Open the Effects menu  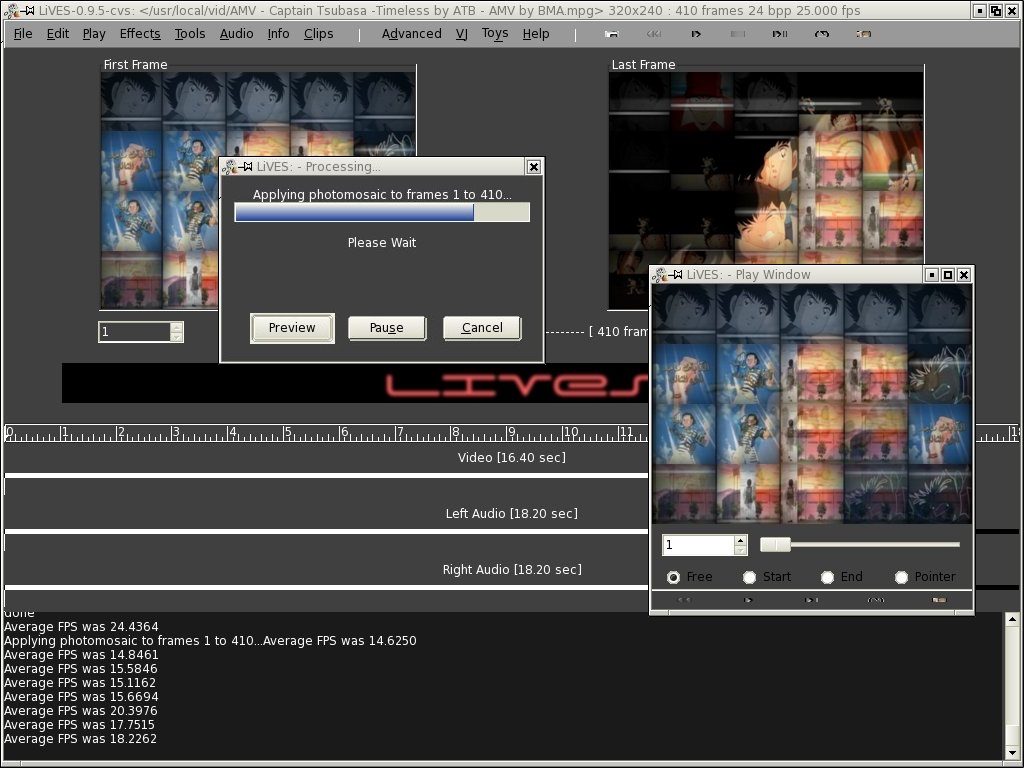[x=140, y=34]
